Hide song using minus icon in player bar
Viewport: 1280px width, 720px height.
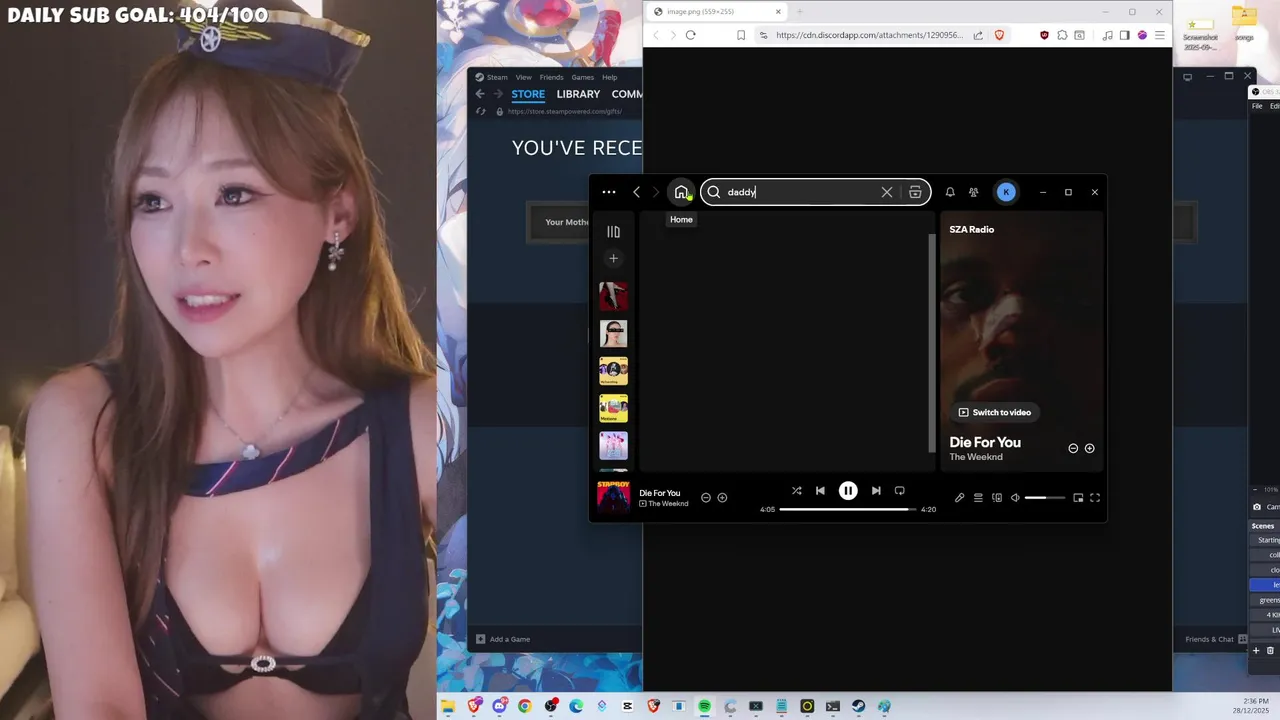point(705,497)
